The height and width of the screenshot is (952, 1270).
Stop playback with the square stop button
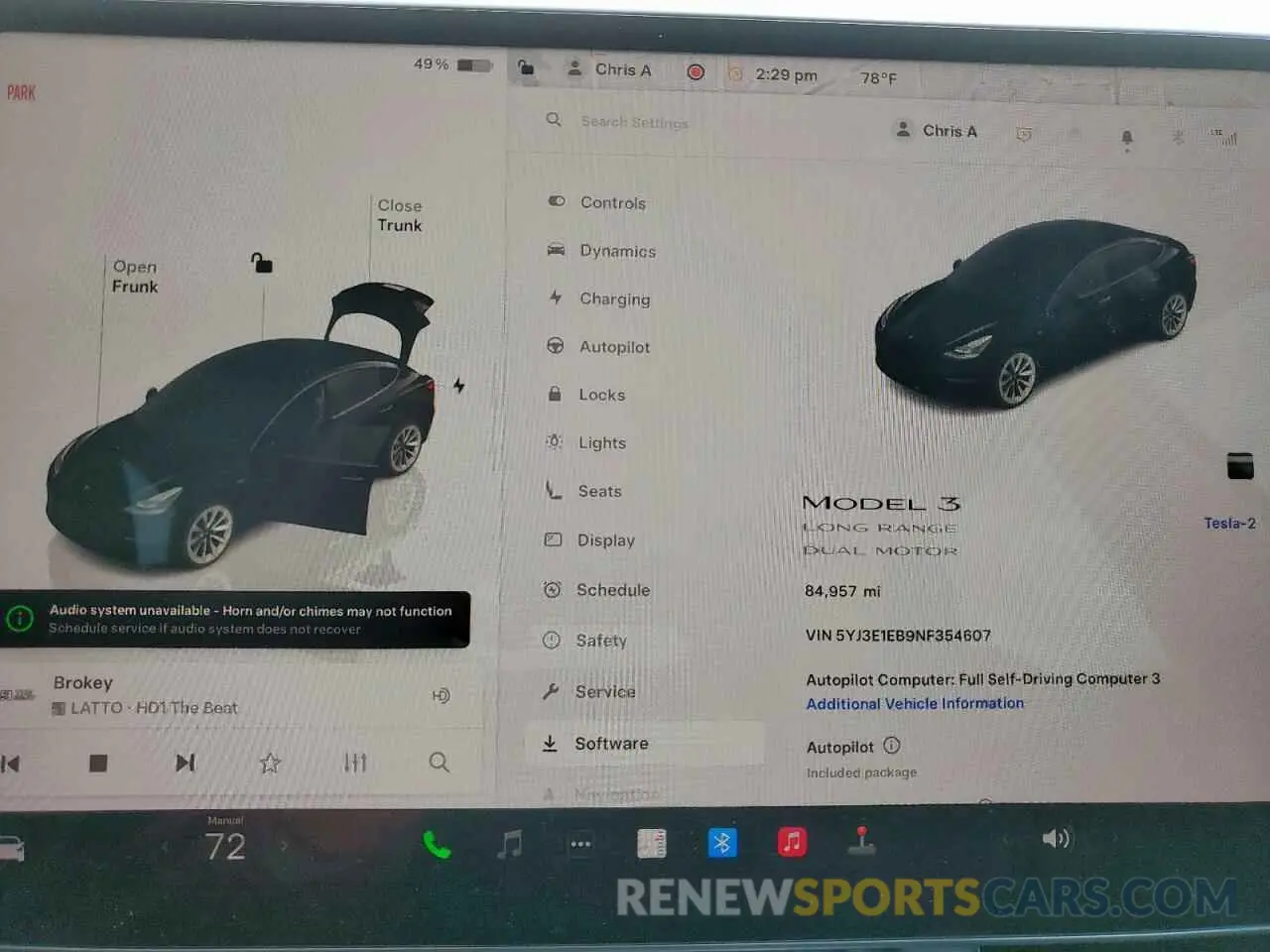point(97,763)
